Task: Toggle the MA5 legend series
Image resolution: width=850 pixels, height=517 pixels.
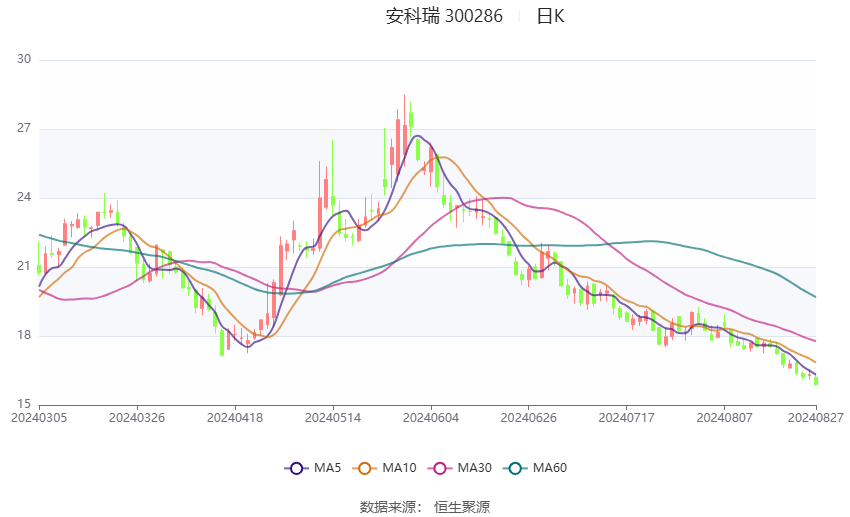Action: tap(313, 468)
